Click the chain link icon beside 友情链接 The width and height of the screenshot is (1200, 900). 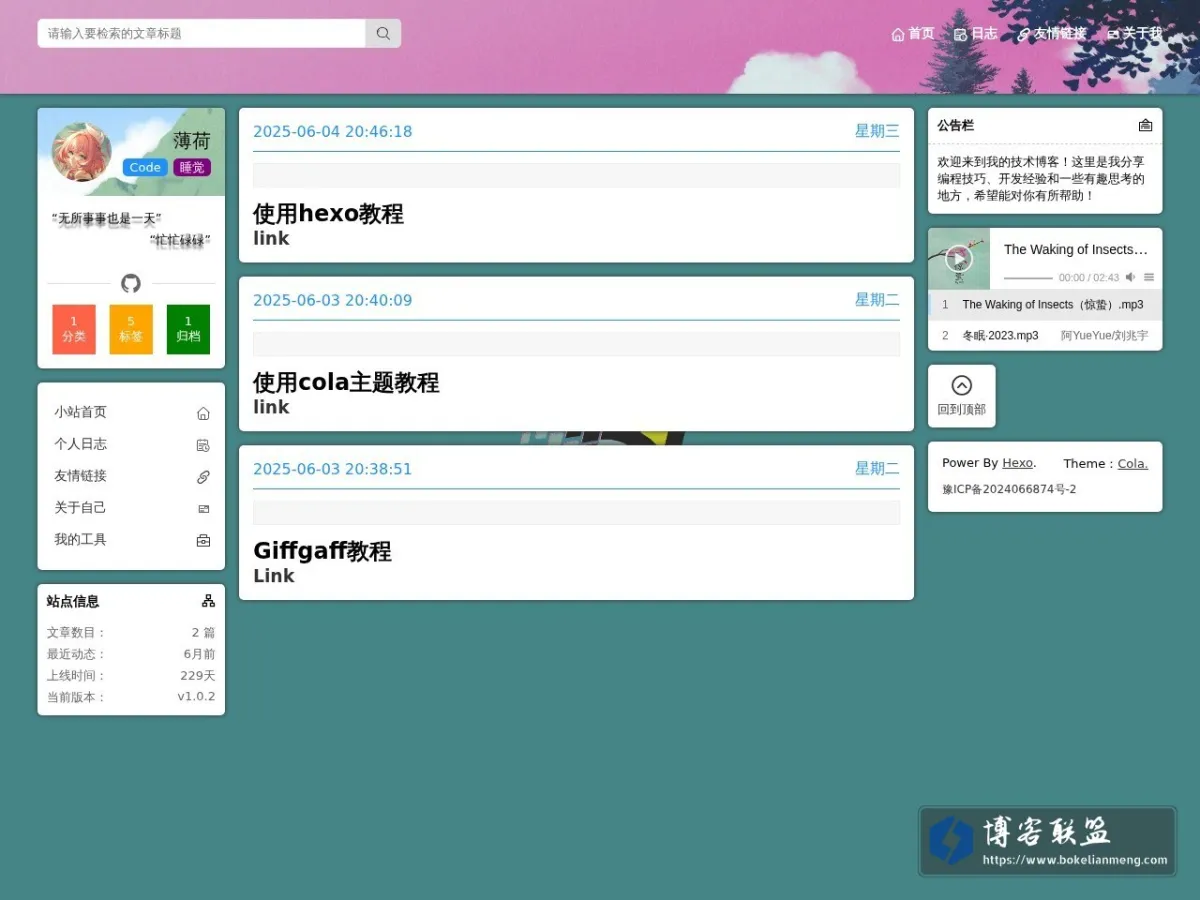203,477
